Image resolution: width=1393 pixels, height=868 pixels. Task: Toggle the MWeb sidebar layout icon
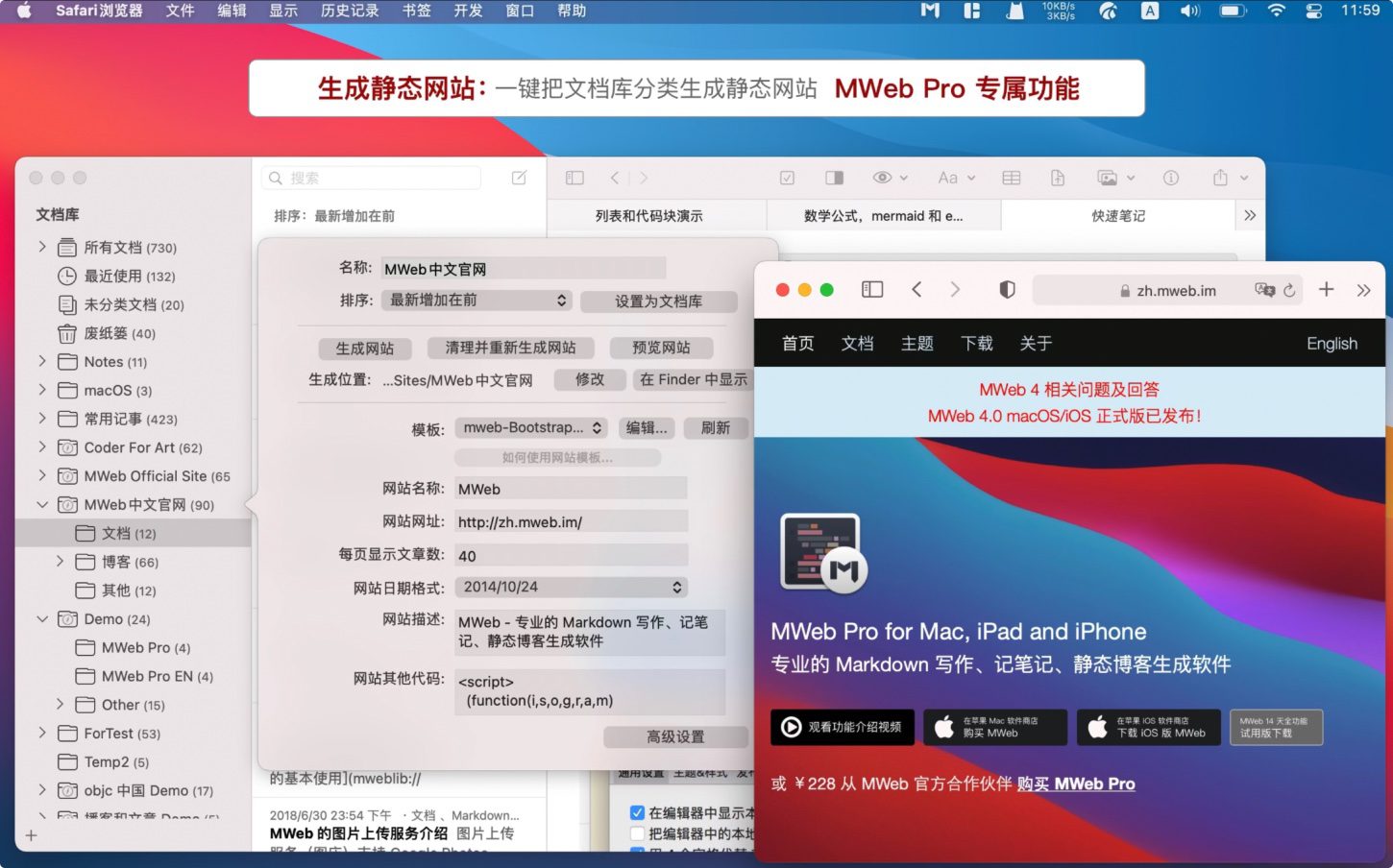click(x=574, y=178)
